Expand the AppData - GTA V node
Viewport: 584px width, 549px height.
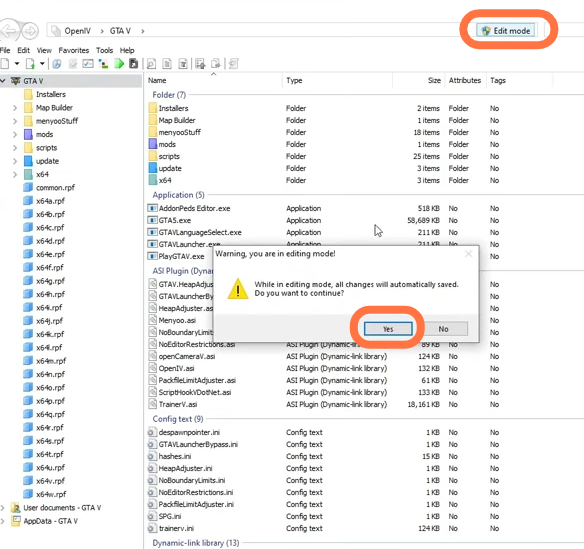3,521
